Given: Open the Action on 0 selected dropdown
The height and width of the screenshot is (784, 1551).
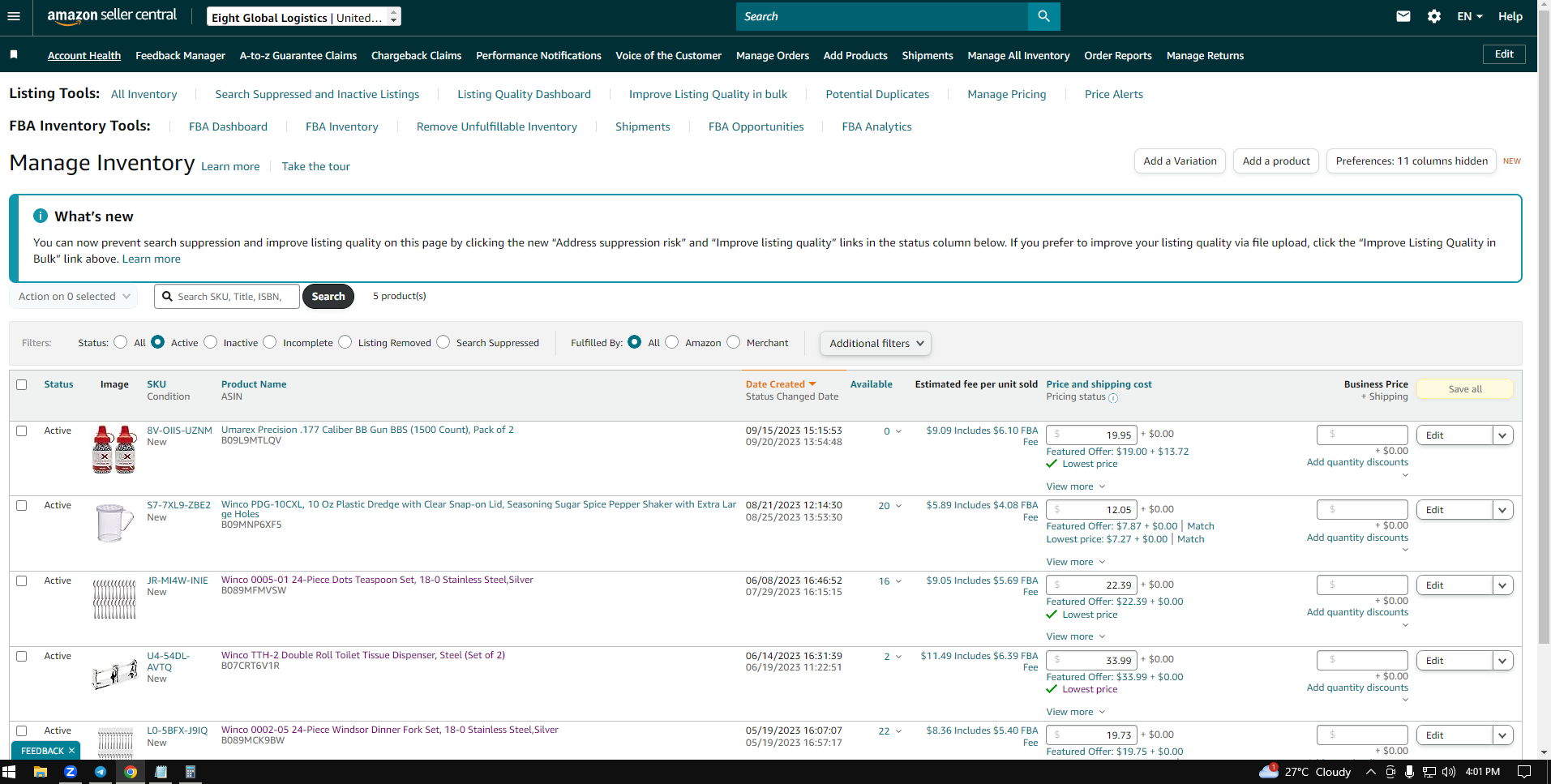Looking at the screenshot, I should [x=74, y=297].
